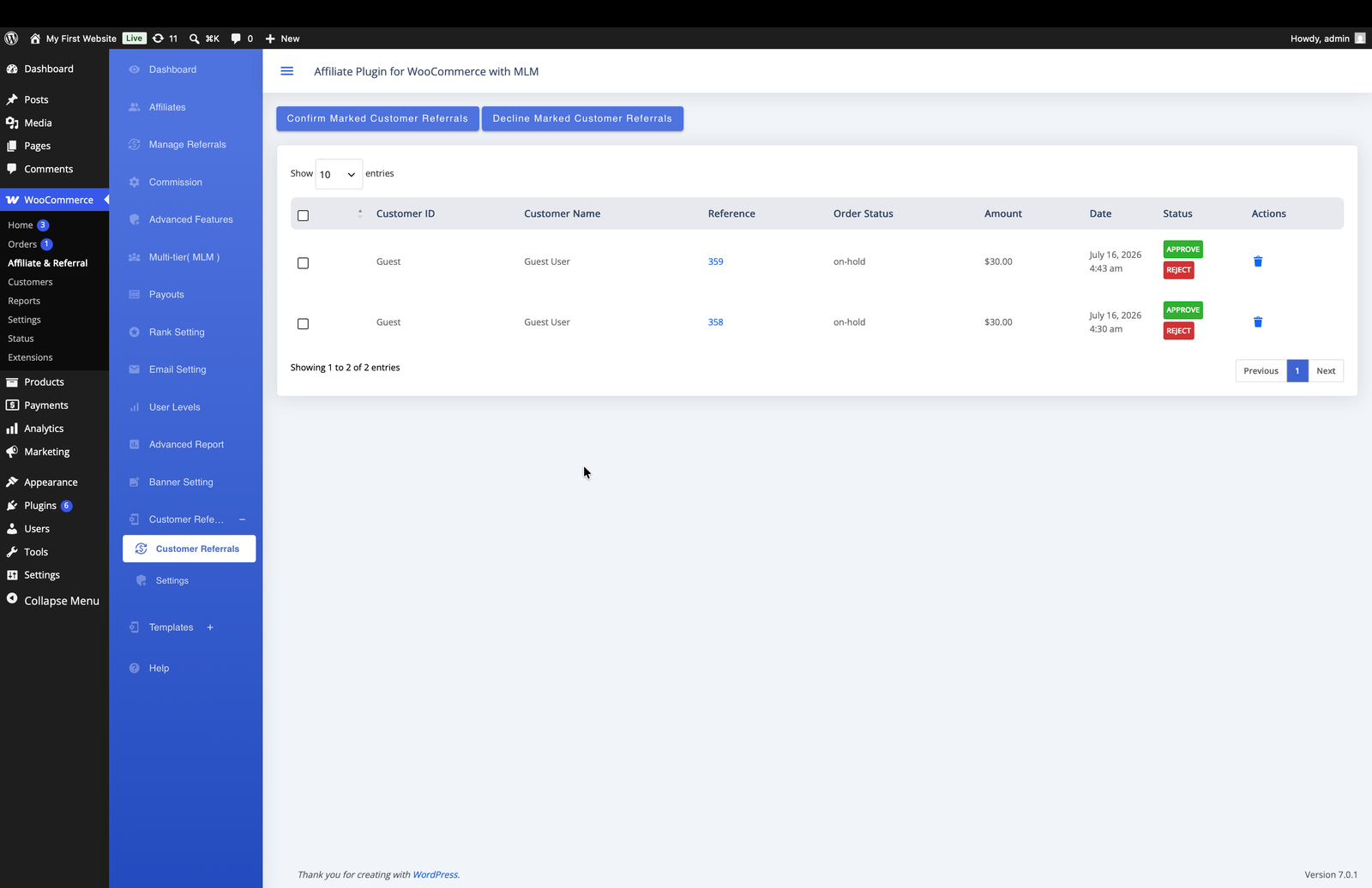
Task: Sort table using the header sort arrow
Action: (360, 213)
